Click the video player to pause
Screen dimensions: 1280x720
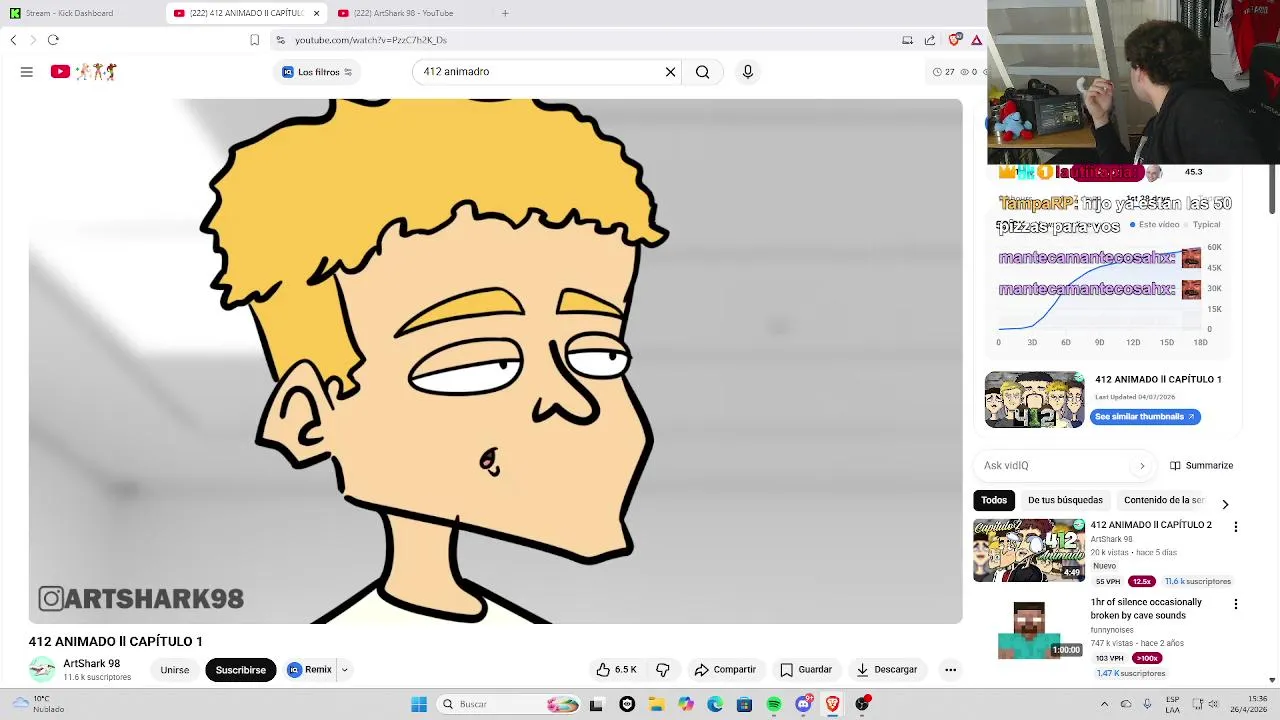(495, 361)
